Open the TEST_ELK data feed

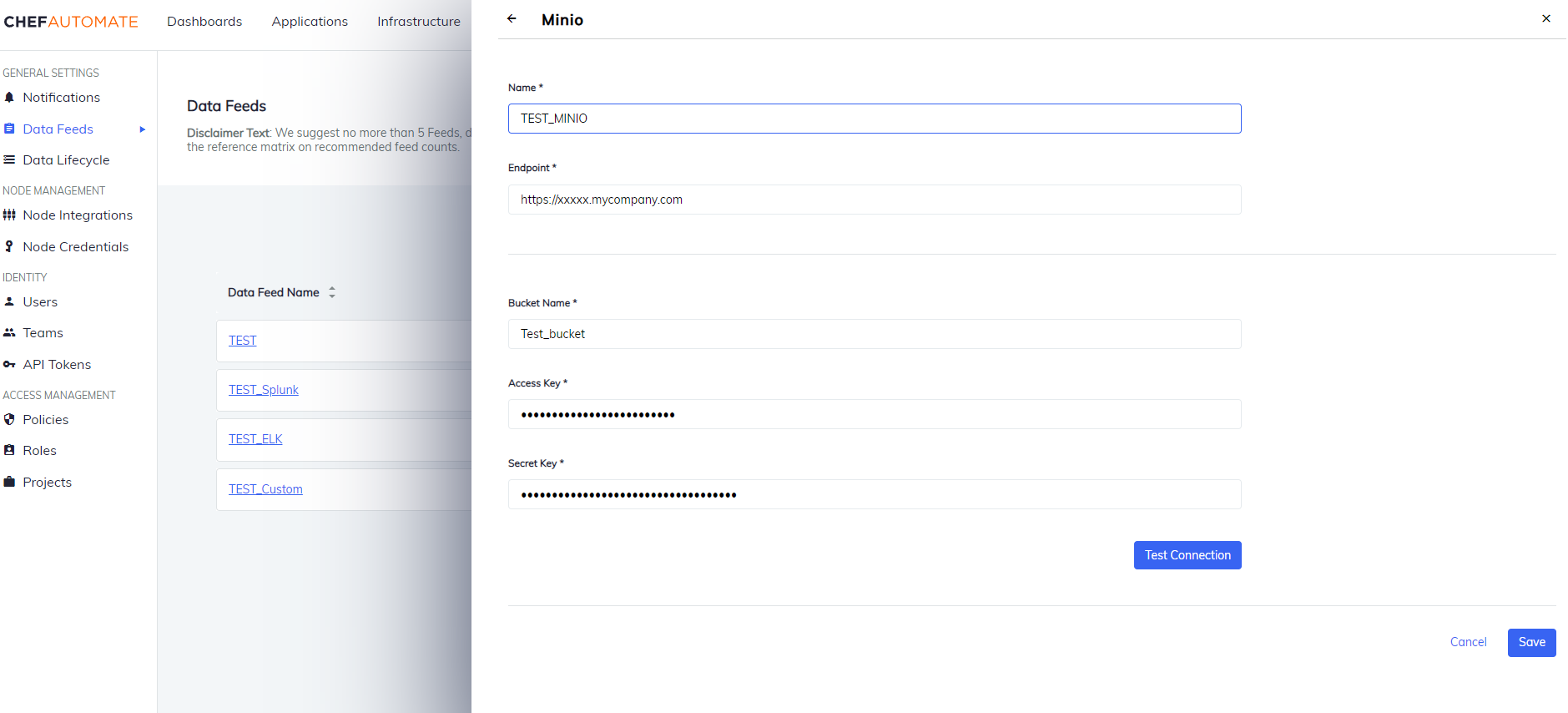(255, 439)
